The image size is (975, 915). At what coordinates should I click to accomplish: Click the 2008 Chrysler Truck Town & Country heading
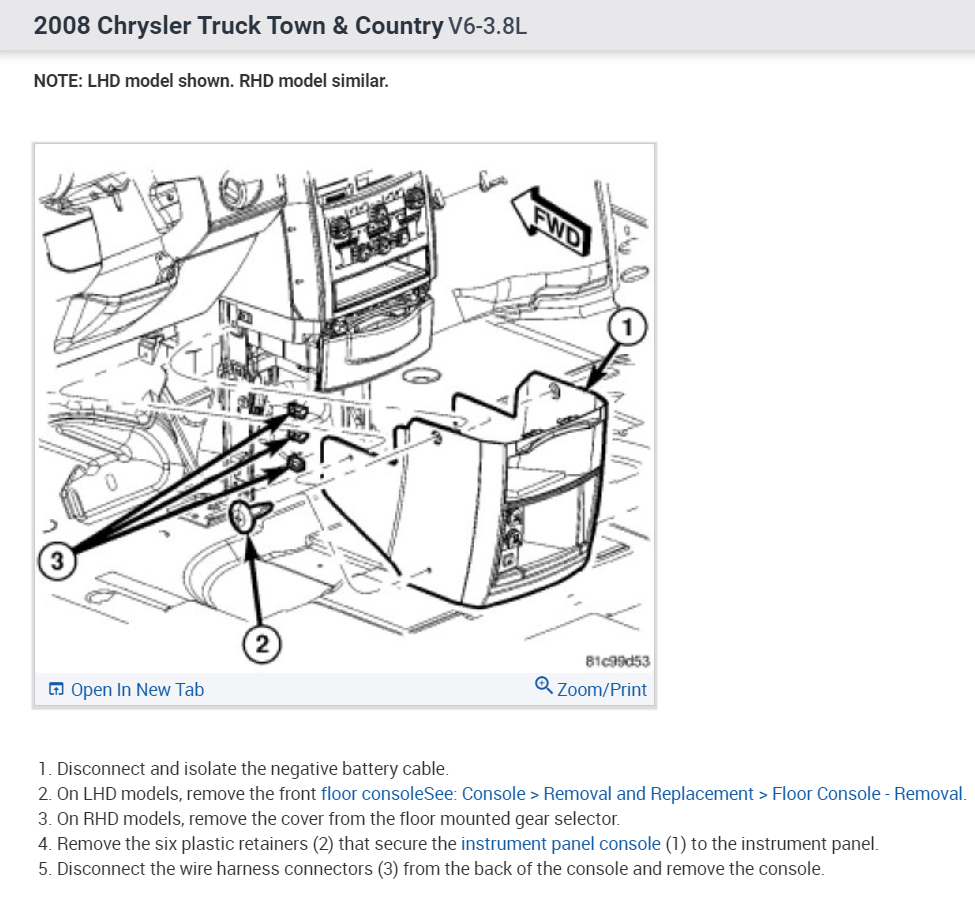pyautogui.click(x=238, y=25)
